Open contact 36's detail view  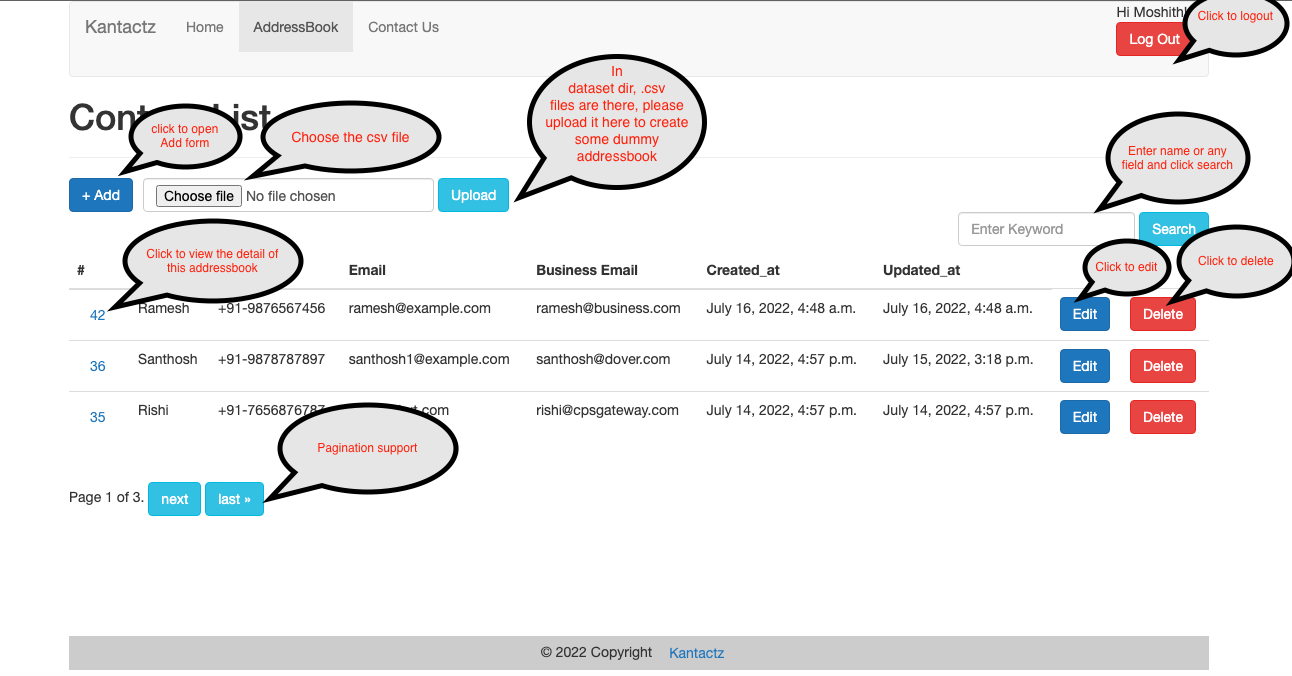click(x=97, y=366)
